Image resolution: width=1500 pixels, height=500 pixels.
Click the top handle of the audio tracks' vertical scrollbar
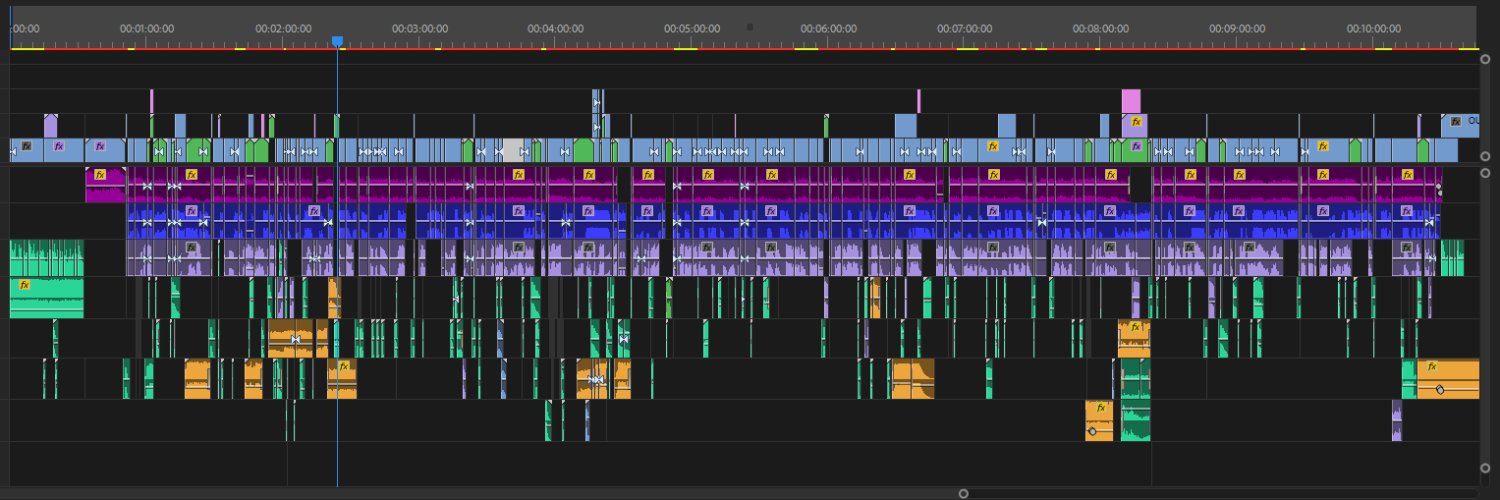[1486, 171]
